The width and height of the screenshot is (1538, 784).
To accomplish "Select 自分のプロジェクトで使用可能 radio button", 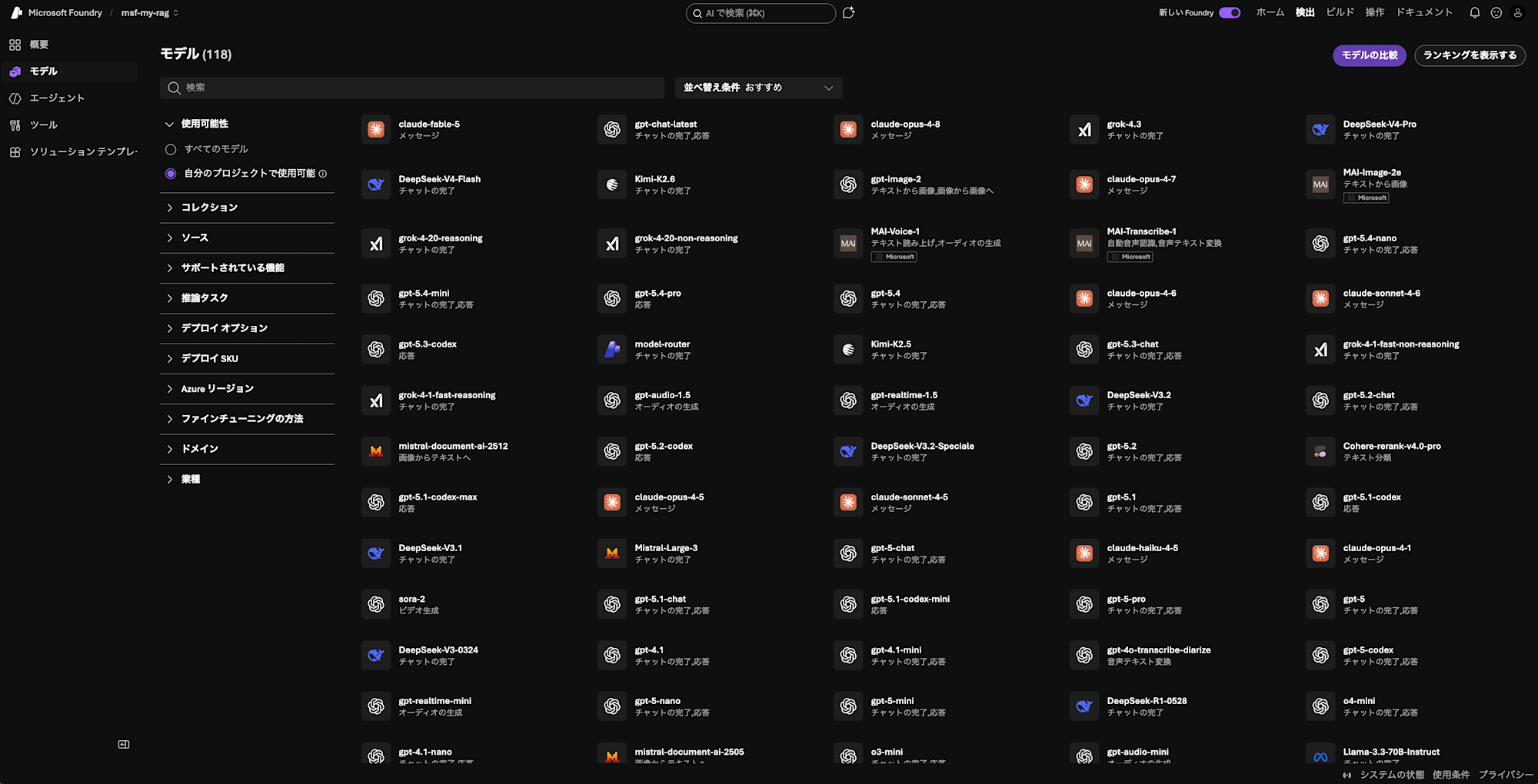I will pos(171,174).
